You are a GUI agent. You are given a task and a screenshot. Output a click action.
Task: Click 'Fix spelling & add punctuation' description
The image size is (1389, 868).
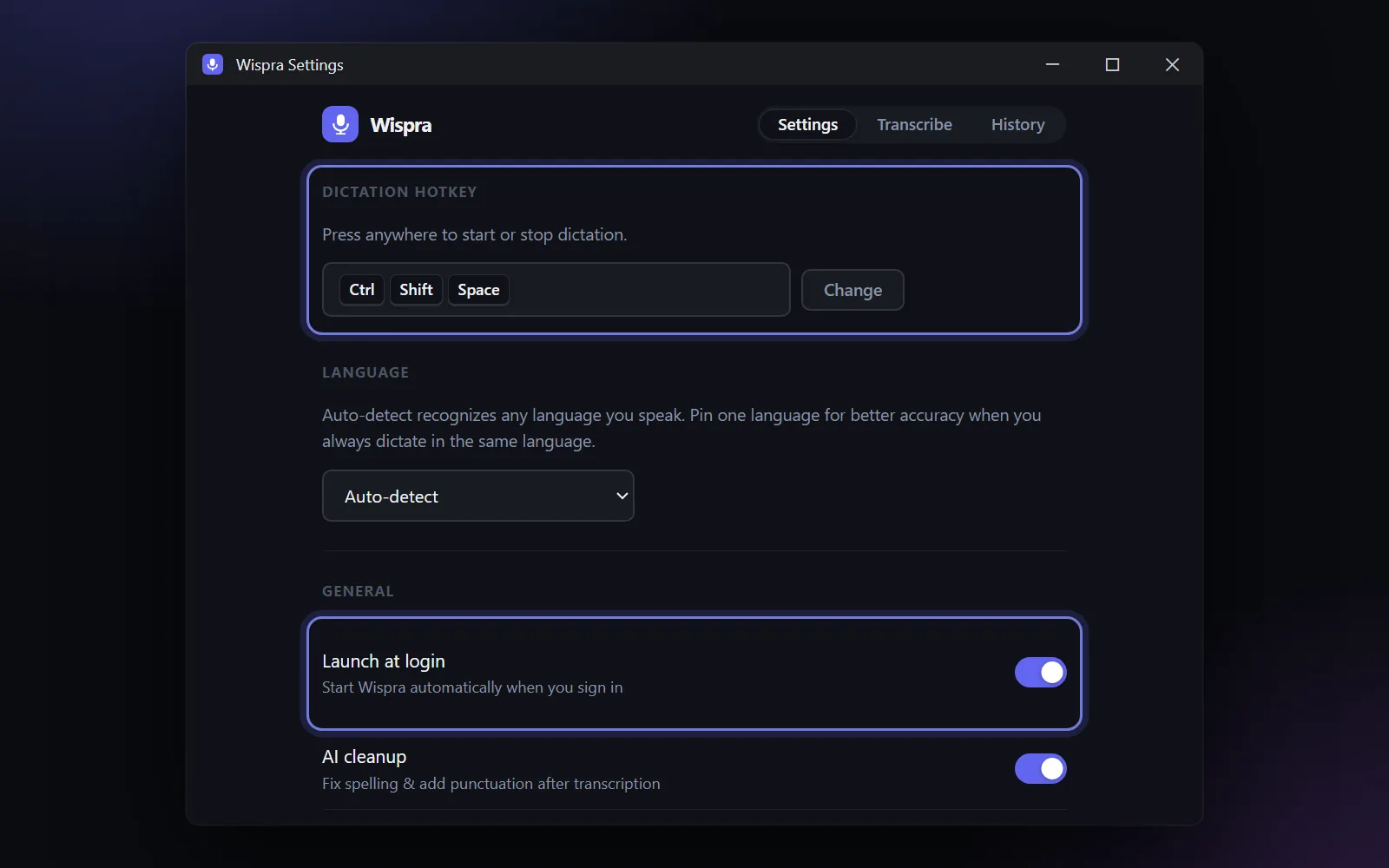(490, 784)
